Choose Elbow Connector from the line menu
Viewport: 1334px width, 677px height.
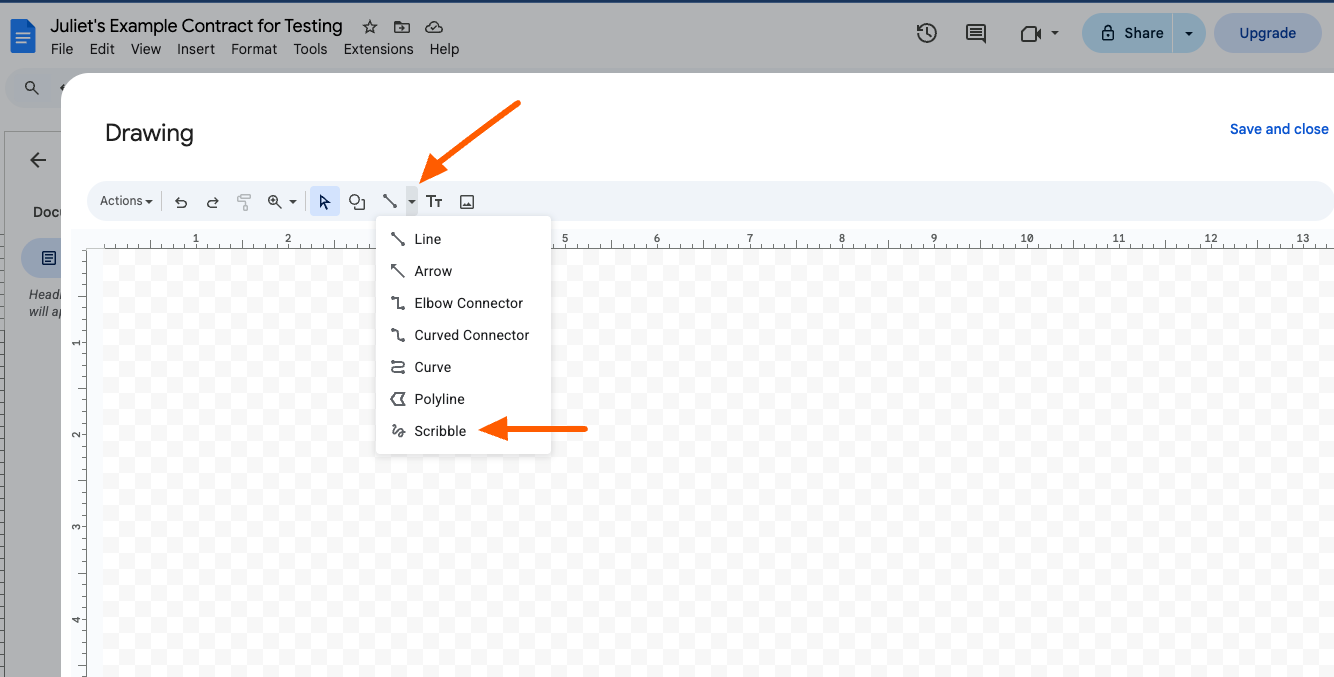point(468,302)
